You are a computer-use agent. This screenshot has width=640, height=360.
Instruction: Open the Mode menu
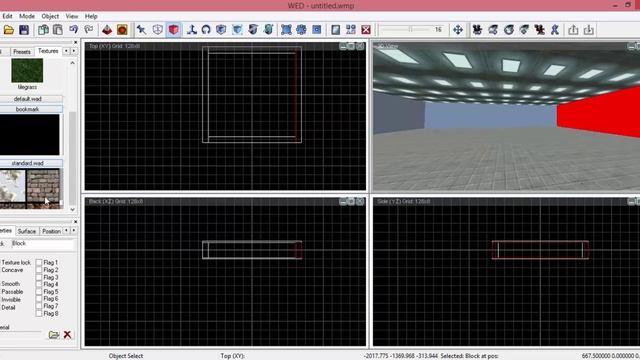(27, 16)
